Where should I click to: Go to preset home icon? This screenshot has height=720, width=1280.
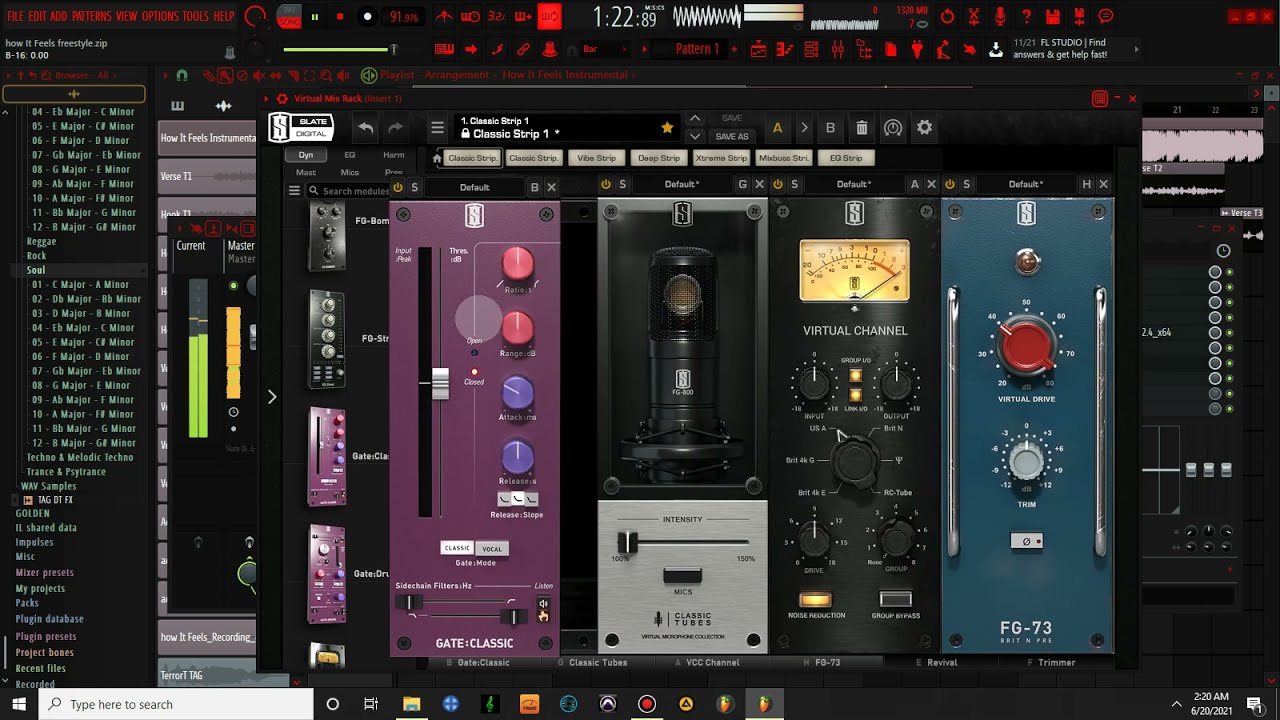(x=437, y=158)
